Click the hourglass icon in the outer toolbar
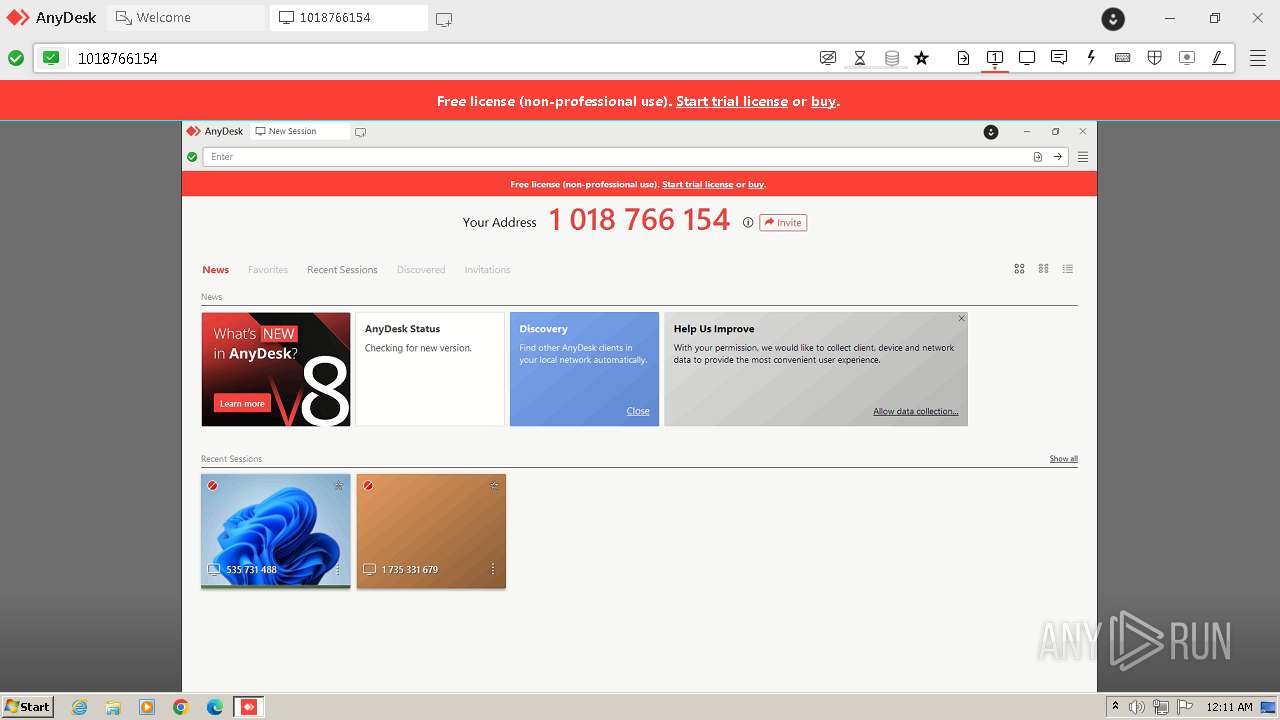This screenshot has width=1280, height=720. [x=860, y=58]
